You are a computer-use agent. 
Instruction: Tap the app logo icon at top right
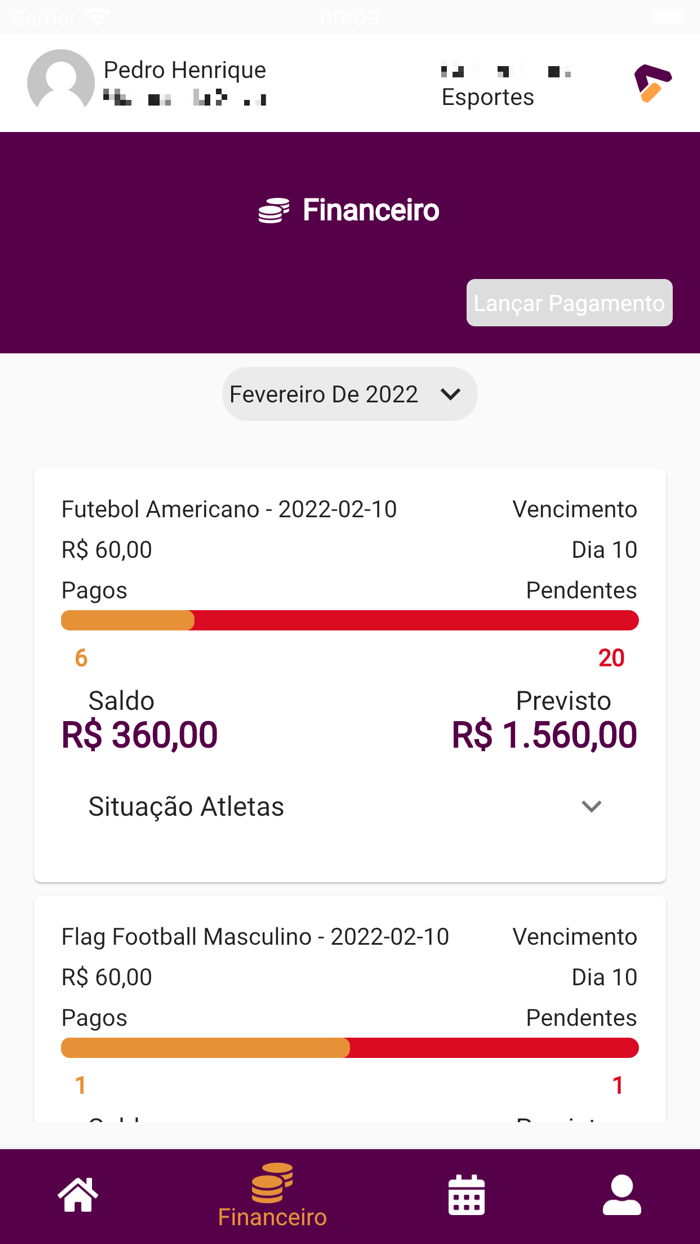click(652, 83)
